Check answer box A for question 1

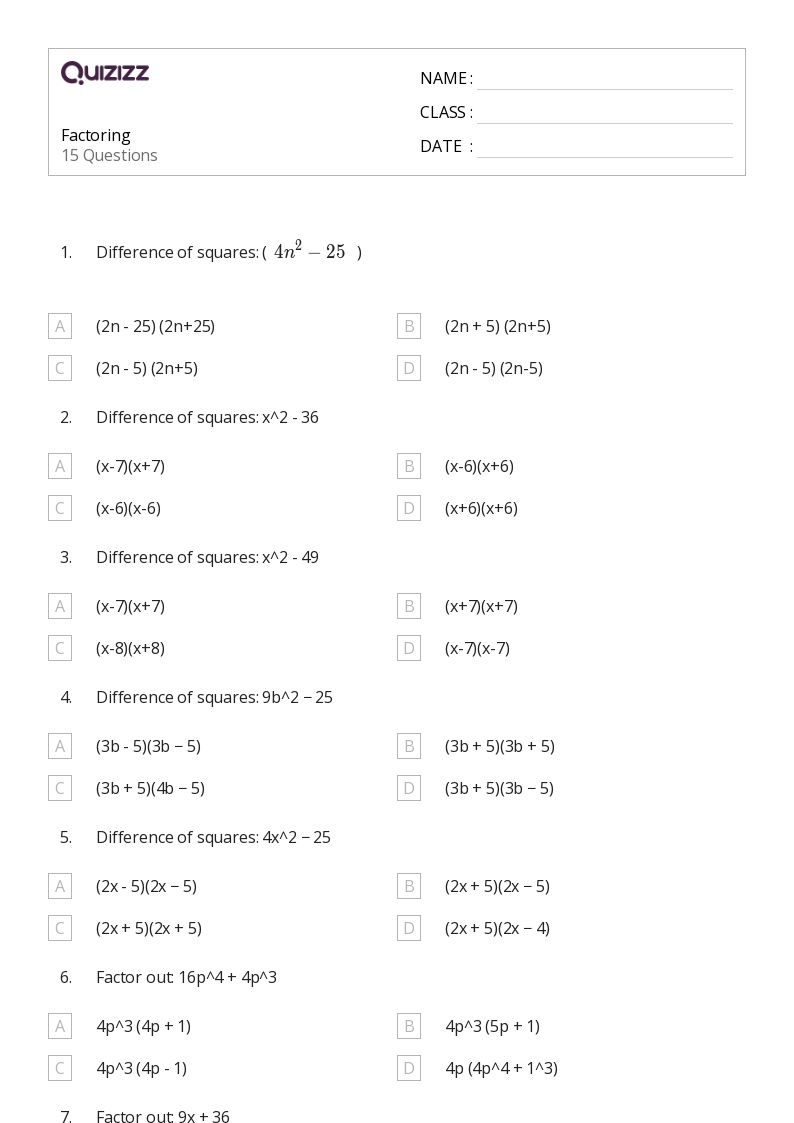coord(60,326)
